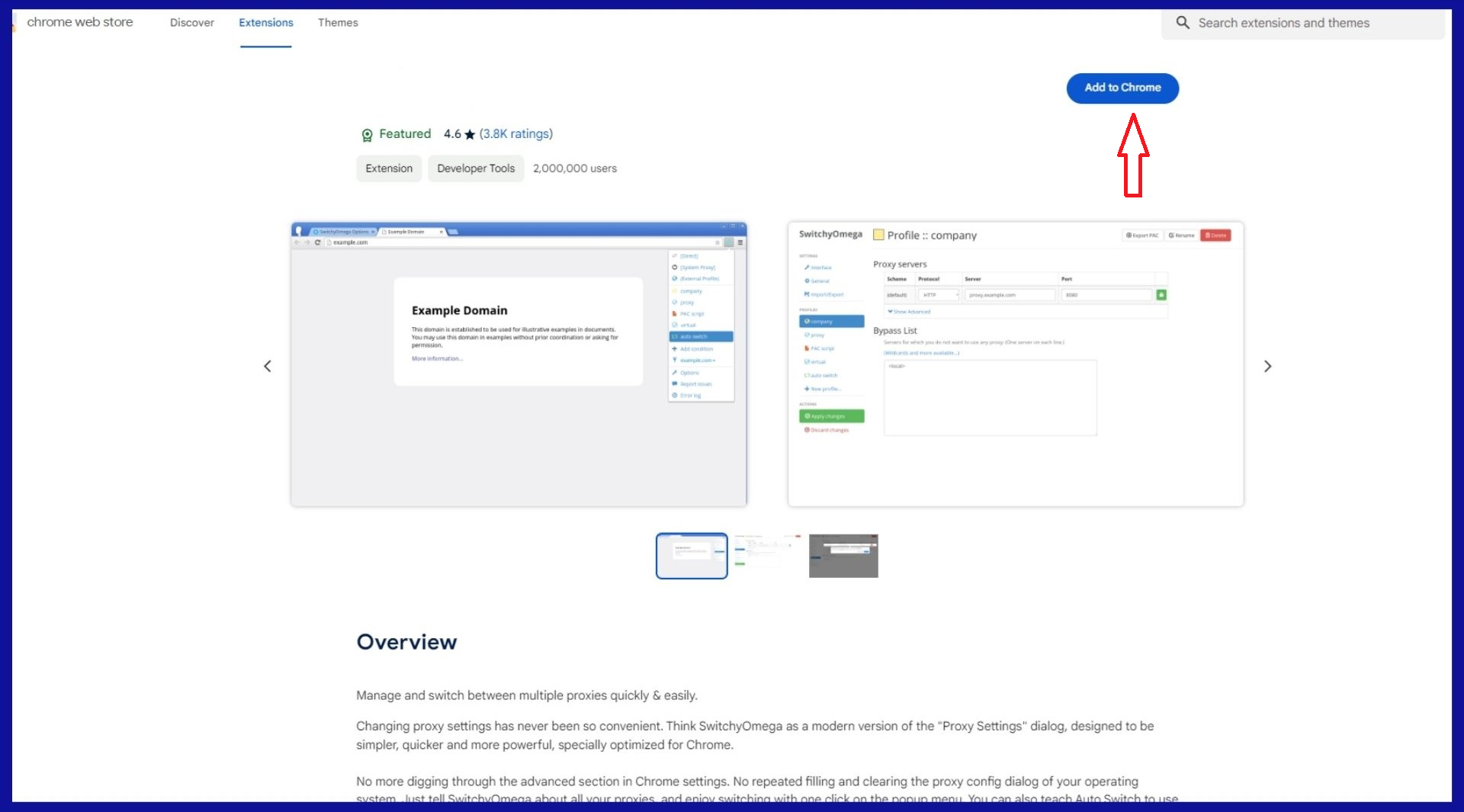1464x812 pixels.
Task: Click the rating star icon
Action: [470, 134]
